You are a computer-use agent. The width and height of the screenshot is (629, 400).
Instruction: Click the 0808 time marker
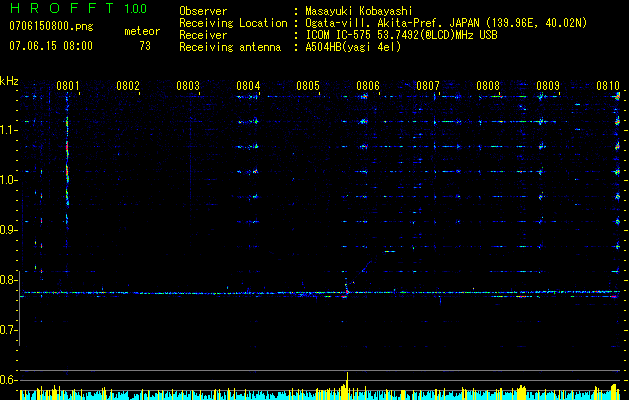click(x=488, y=86)
